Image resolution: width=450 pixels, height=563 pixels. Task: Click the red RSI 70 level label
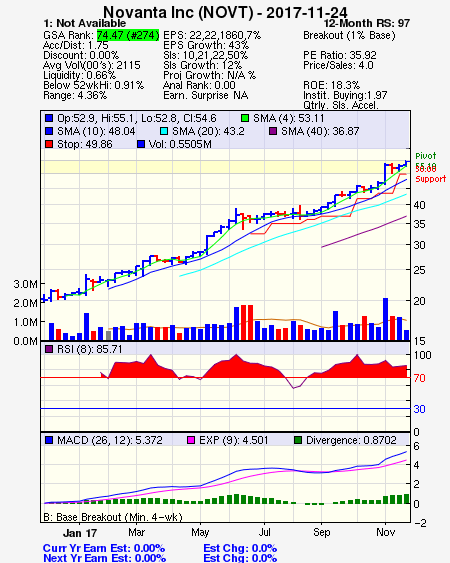pyautogui.click(x=419, y=378)
